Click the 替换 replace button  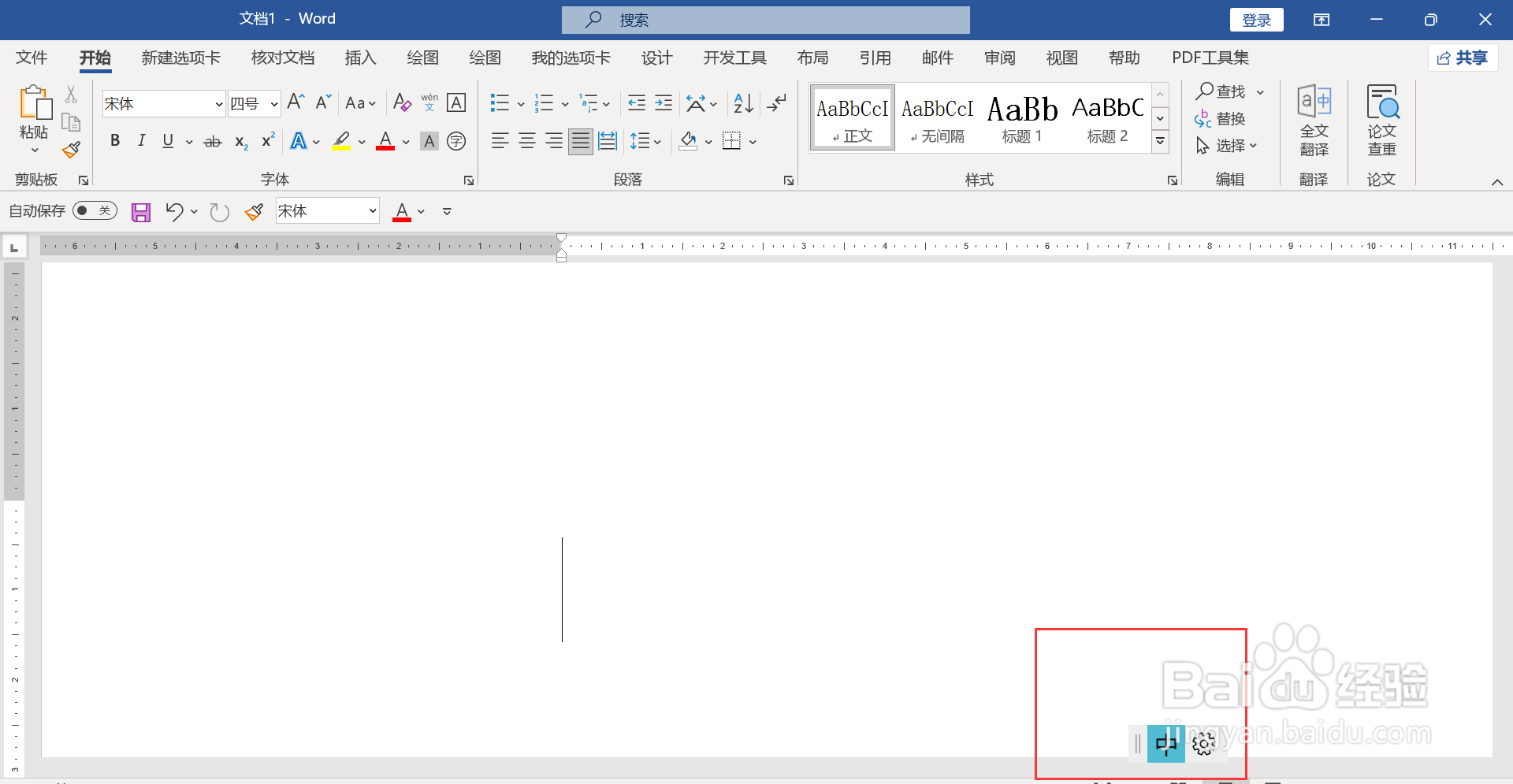(x=1220, y=119)
